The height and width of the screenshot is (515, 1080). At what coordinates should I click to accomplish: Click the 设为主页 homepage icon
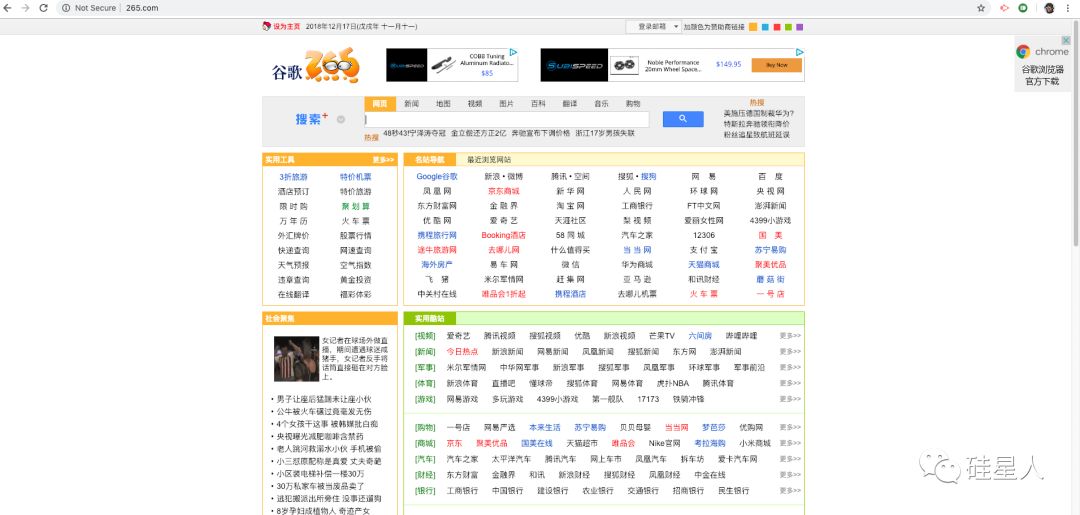(267, 27)
